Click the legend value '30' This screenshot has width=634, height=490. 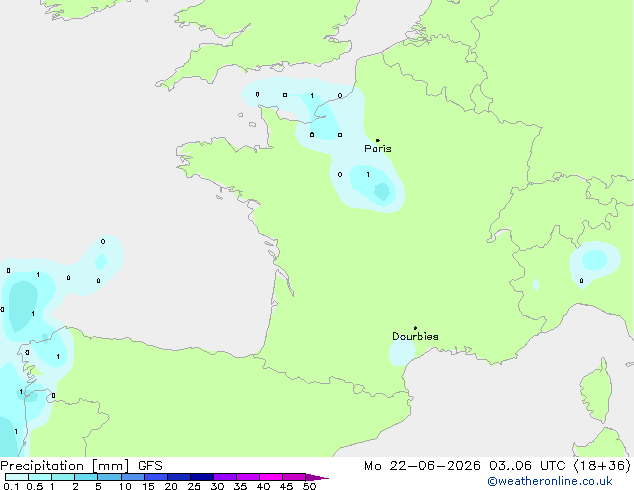point(218,486)
